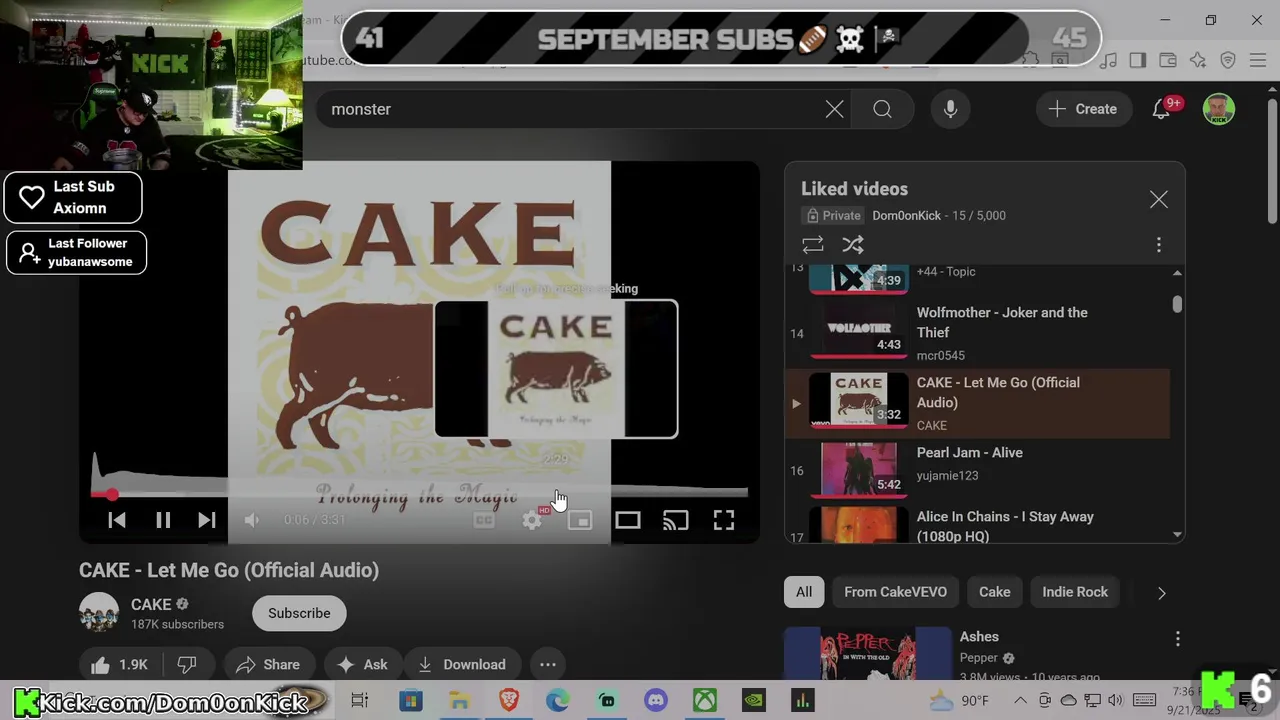Skip to the next video
The width and height of the screenshot is (1280, 720).
click(x=207, y=520)
